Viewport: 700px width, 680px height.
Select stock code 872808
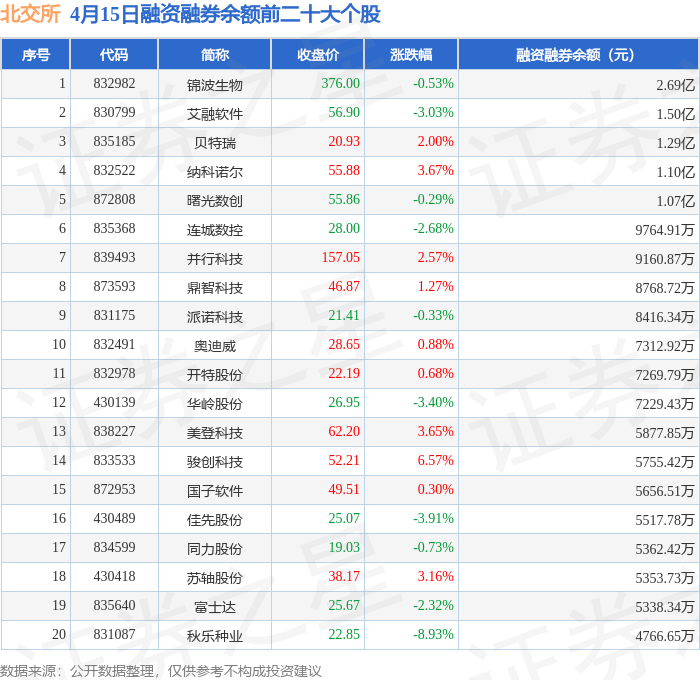(x=114, y=200)
